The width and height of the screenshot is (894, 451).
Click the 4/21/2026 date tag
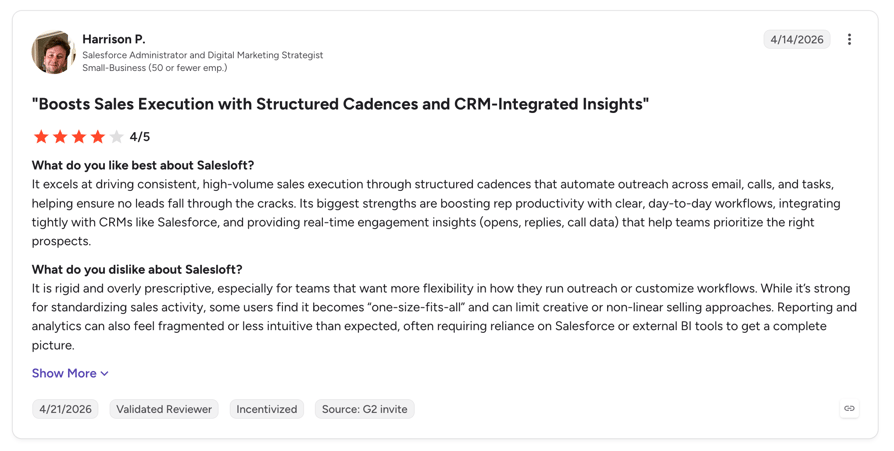pos(66,409)
